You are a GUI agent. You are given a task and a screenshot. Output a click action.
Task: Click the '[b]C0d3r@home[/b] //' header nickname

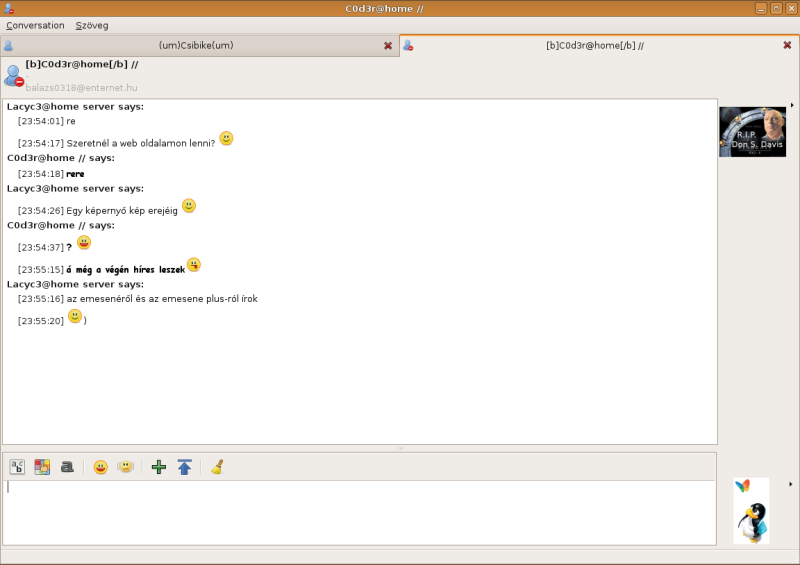point(82,64)
